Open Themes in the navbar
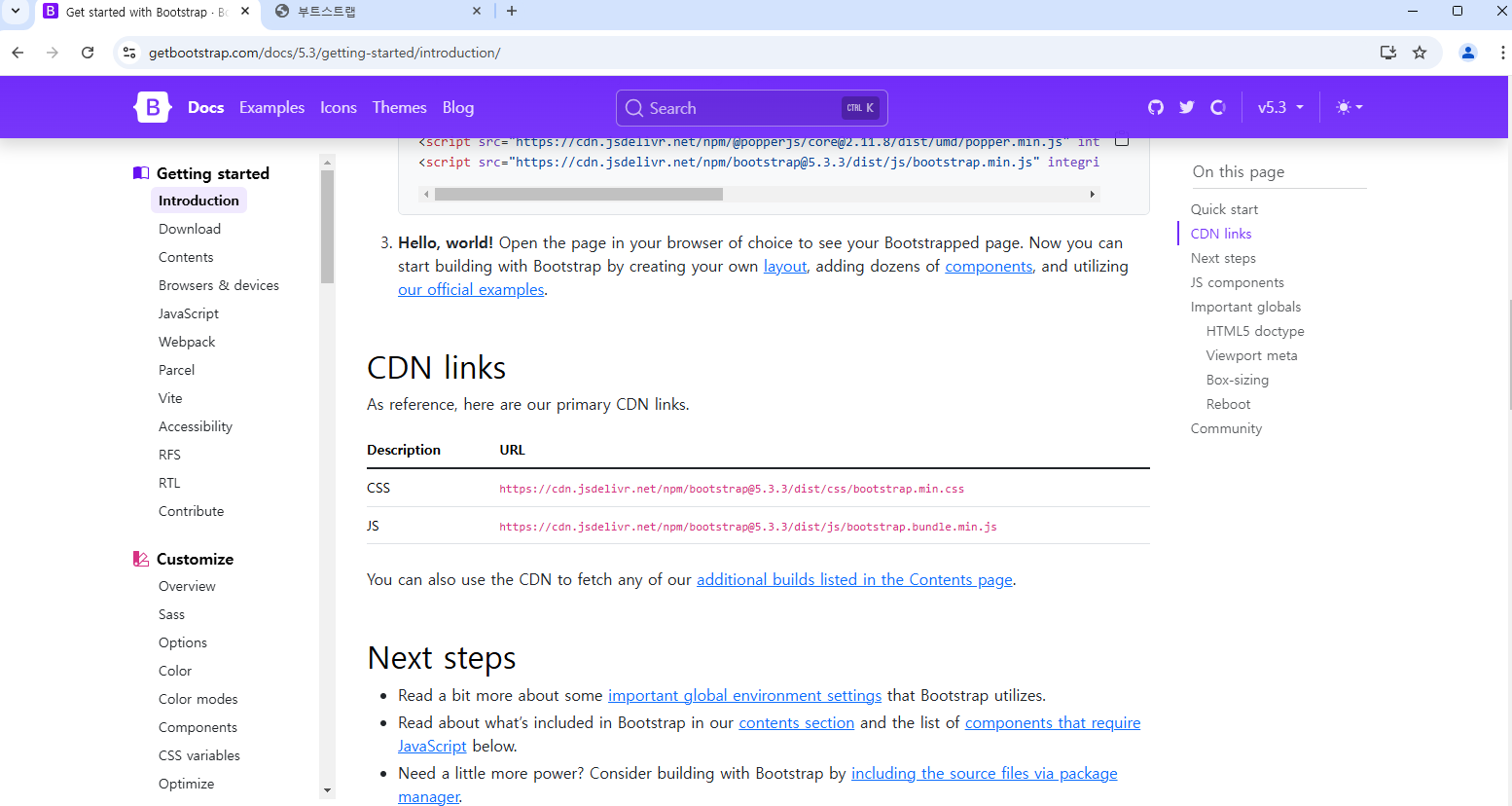This screenshot has height=806, width=1512. 399,107
